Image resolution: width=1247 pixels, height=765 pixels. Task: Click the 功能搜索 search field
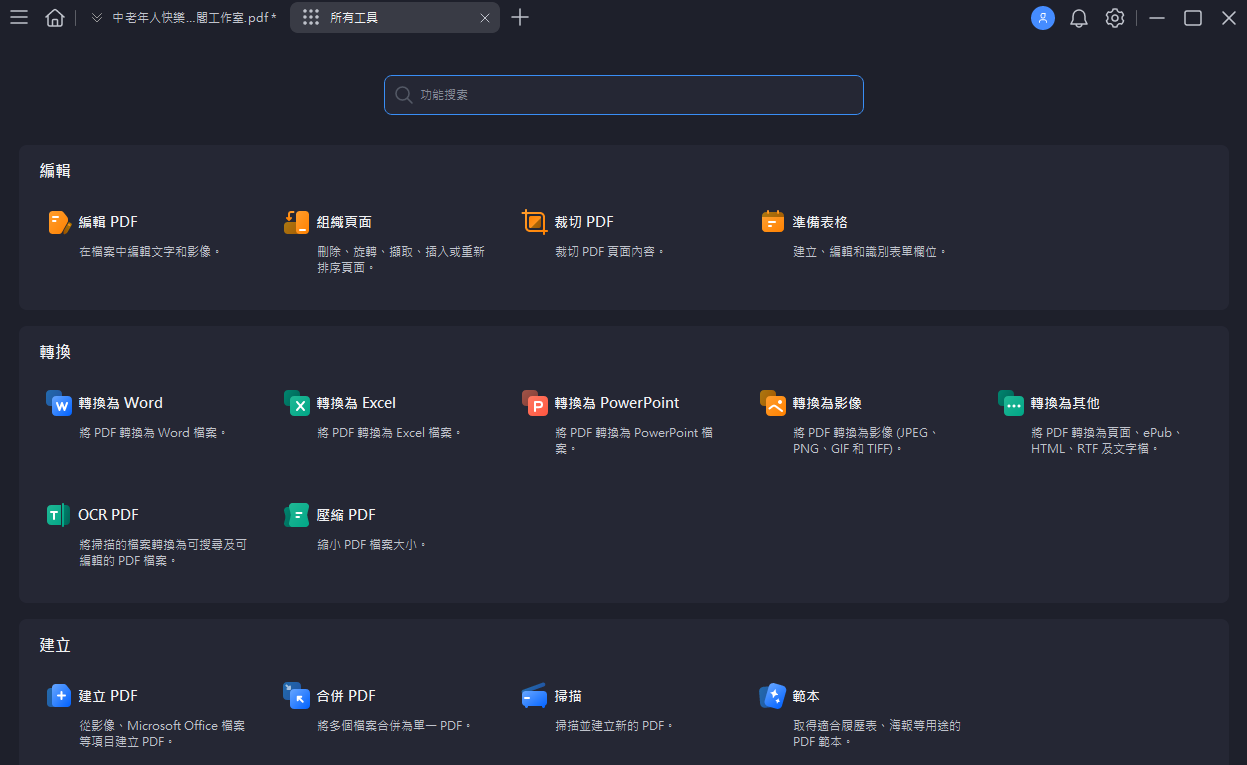pyautogui.click(x=623, y=95)
